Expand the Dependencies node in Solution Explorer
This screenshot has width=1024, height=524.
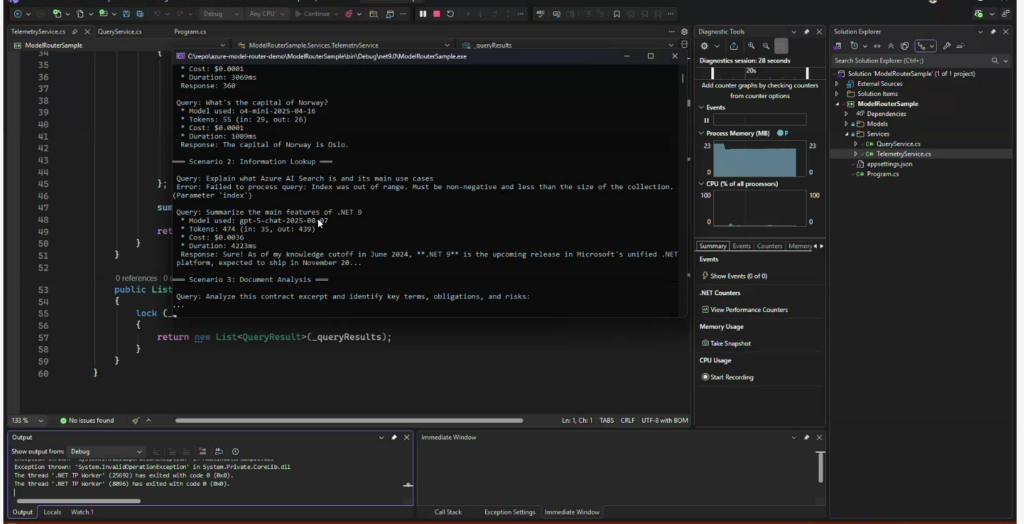847,114
